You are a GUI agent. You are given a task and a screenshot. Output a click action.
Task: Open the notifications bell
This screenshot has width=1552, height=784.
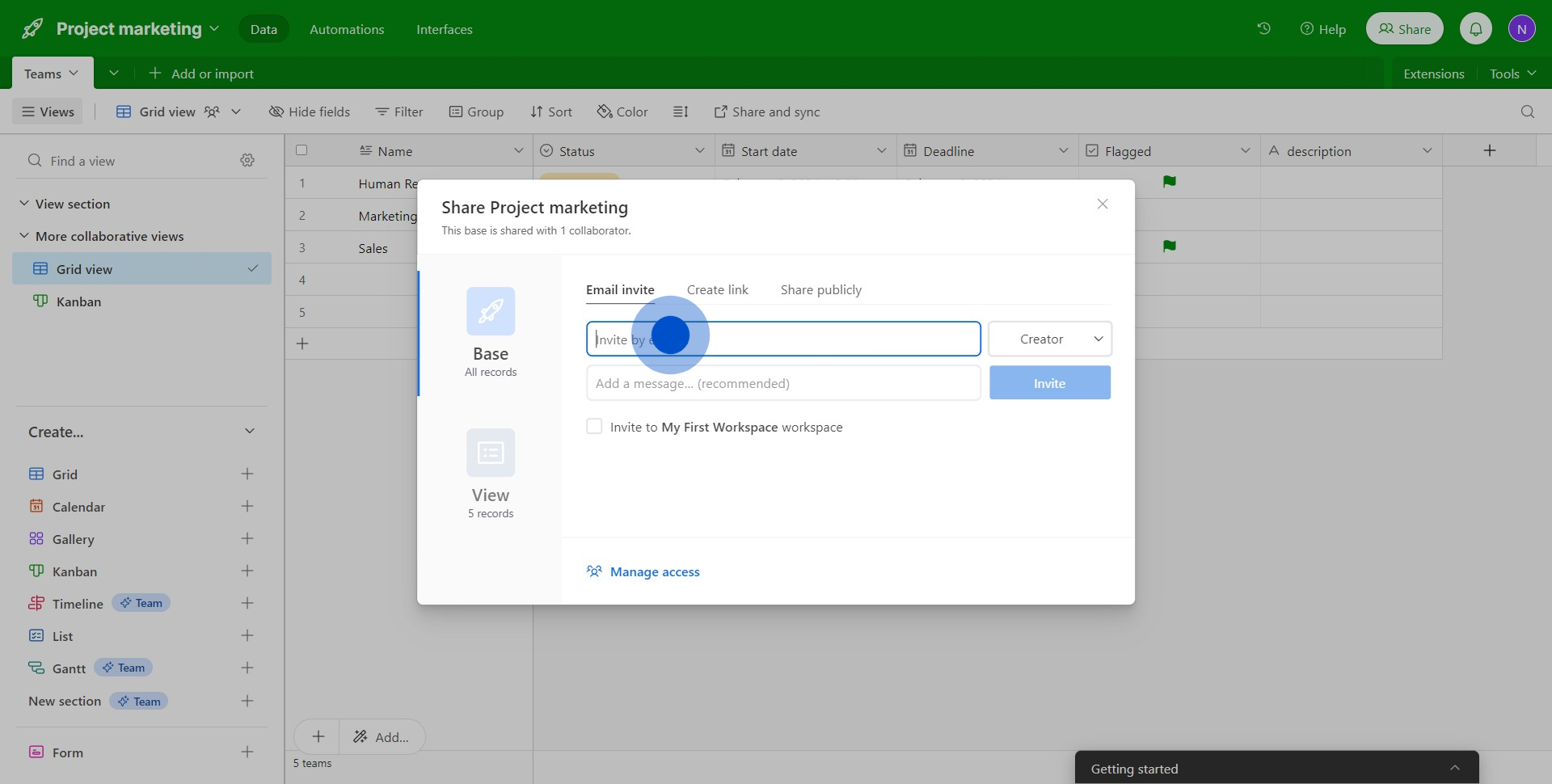tap(1475, 29)
